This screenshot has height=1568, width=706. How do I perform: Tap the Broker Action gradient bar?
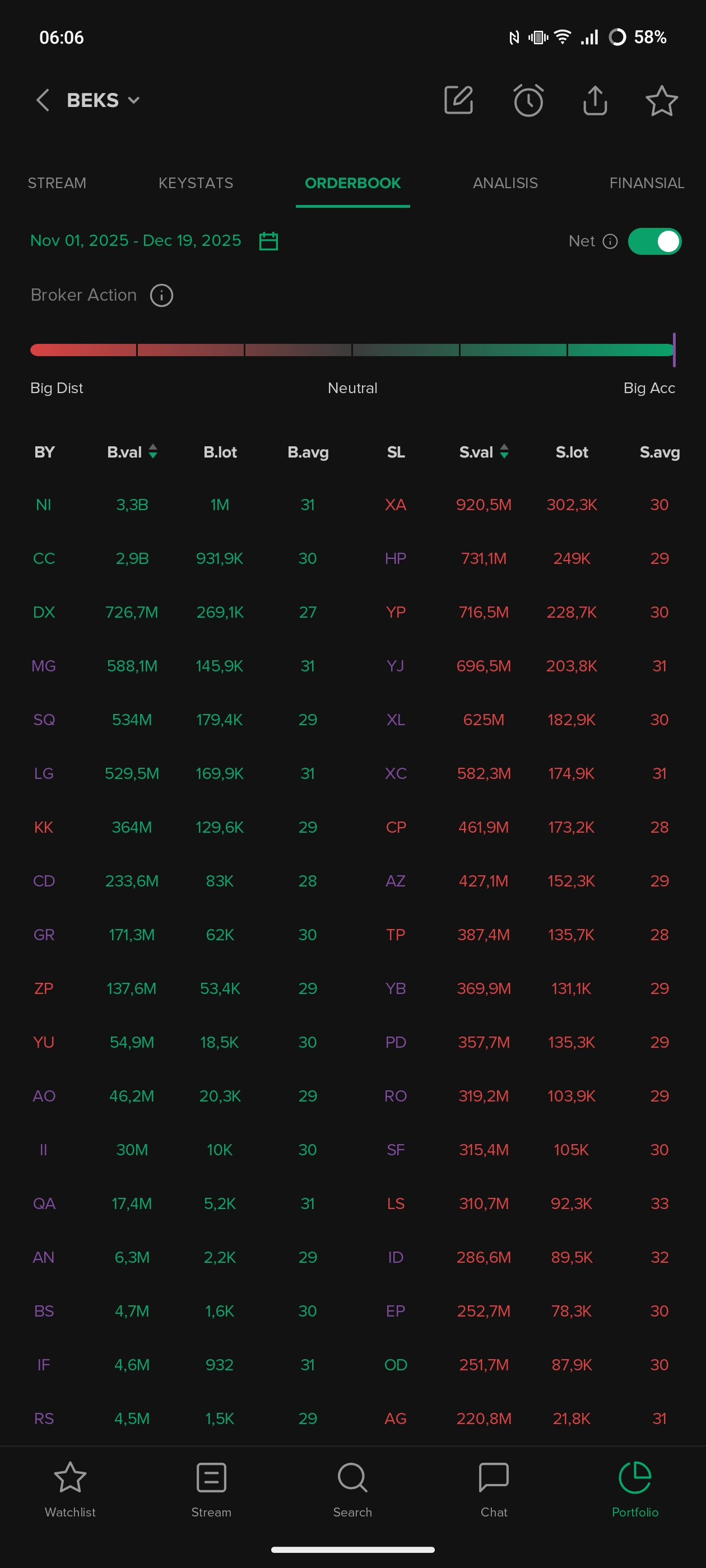352,350
